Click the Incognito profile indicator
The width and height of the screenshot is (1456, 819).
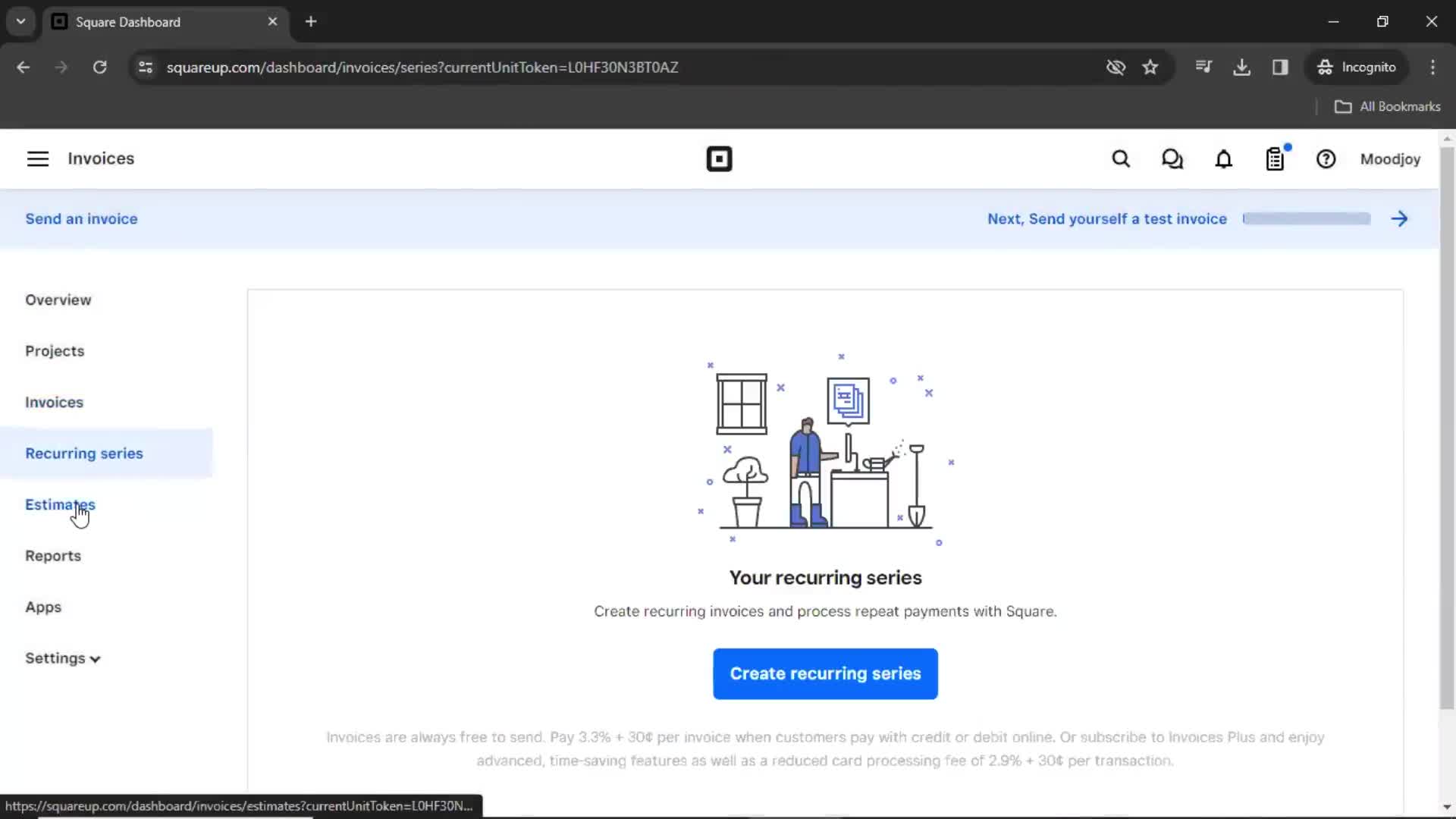point(1357,67)
